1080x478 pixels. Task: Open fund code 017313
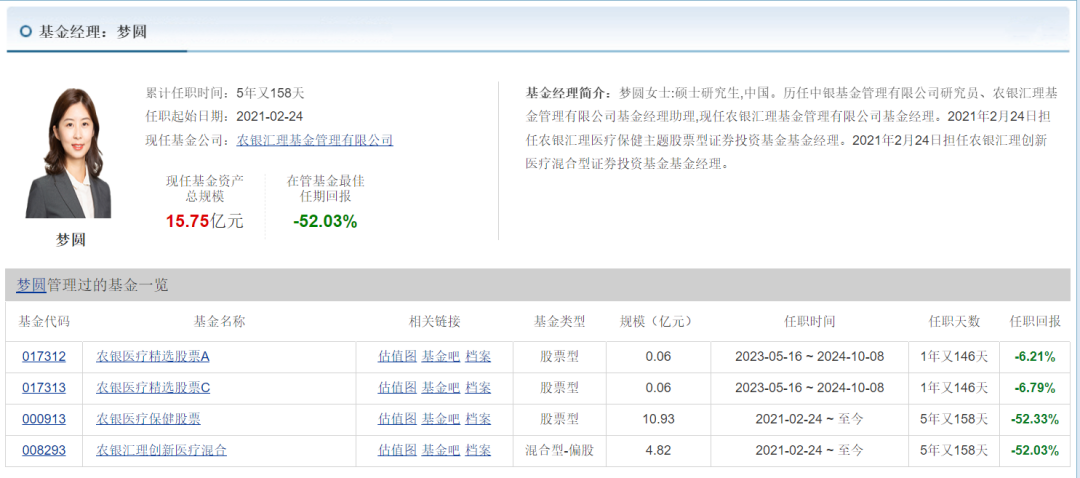pos(44,388)
